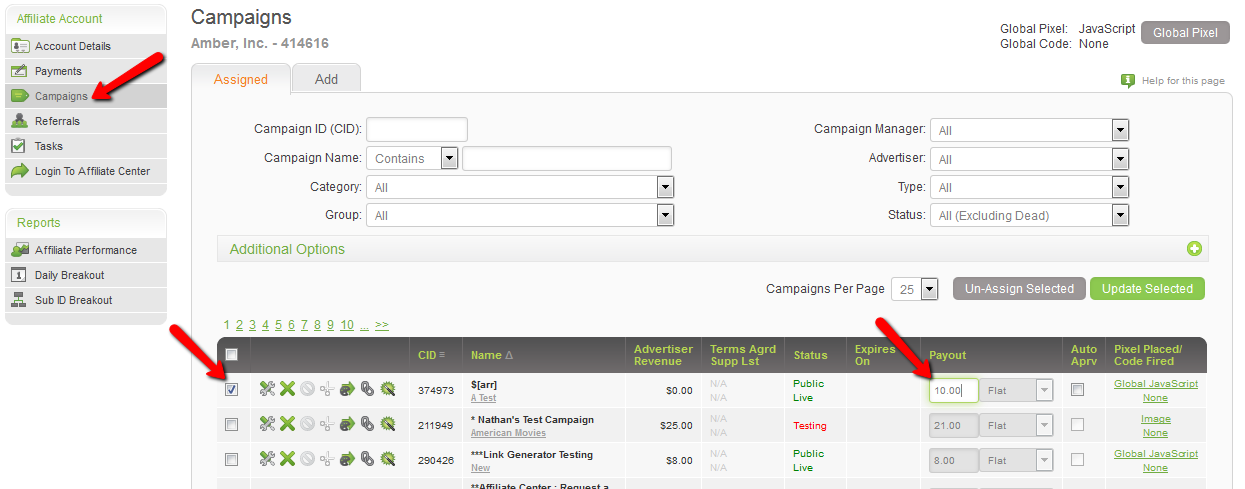This screenshot has width=1245, height=489.
Task: Click the Daily Breakout report icon
Action: 19,275
